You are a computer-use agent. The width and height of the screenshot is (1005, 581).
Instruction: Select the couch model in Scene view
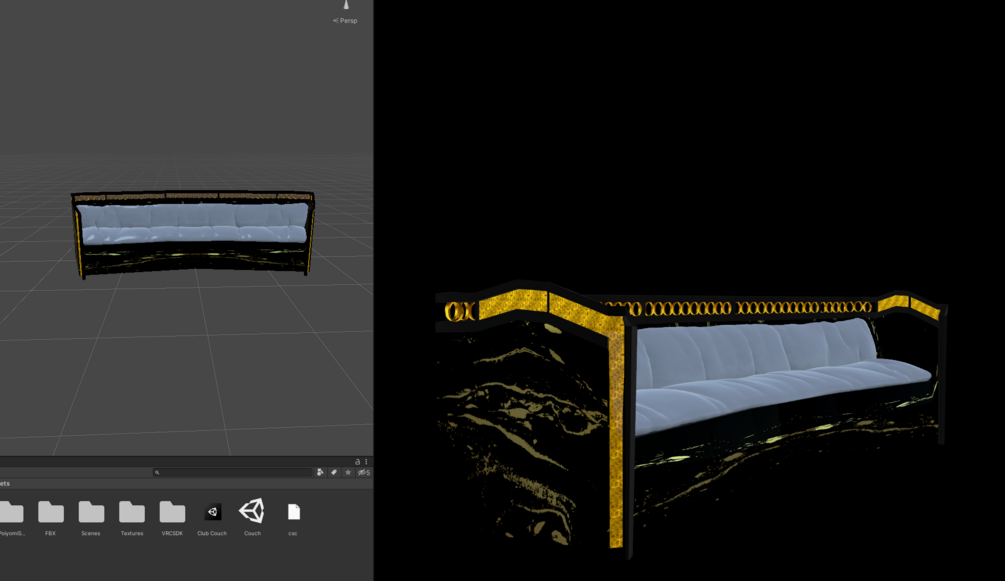click(192, 234)
